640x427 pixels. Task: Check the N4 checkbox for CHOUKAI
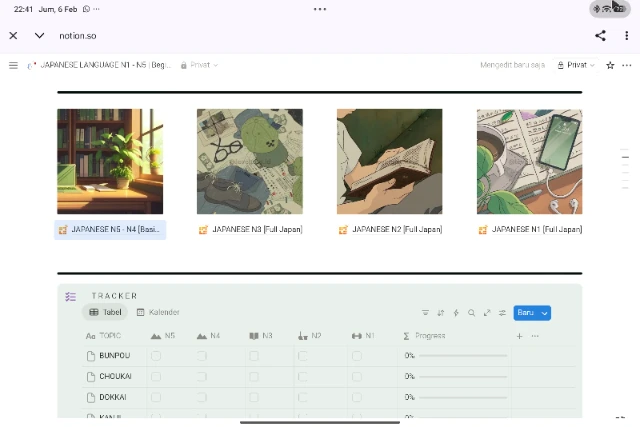click(201, 377)
